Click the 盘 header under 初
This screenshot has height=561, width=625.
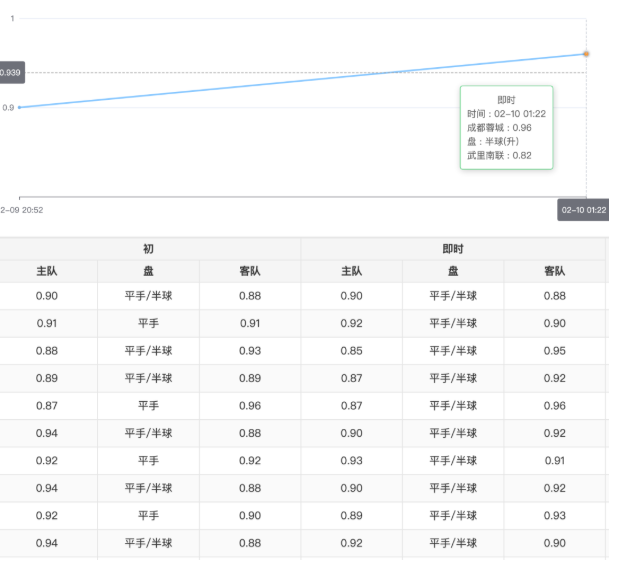(x=149, y=271)
